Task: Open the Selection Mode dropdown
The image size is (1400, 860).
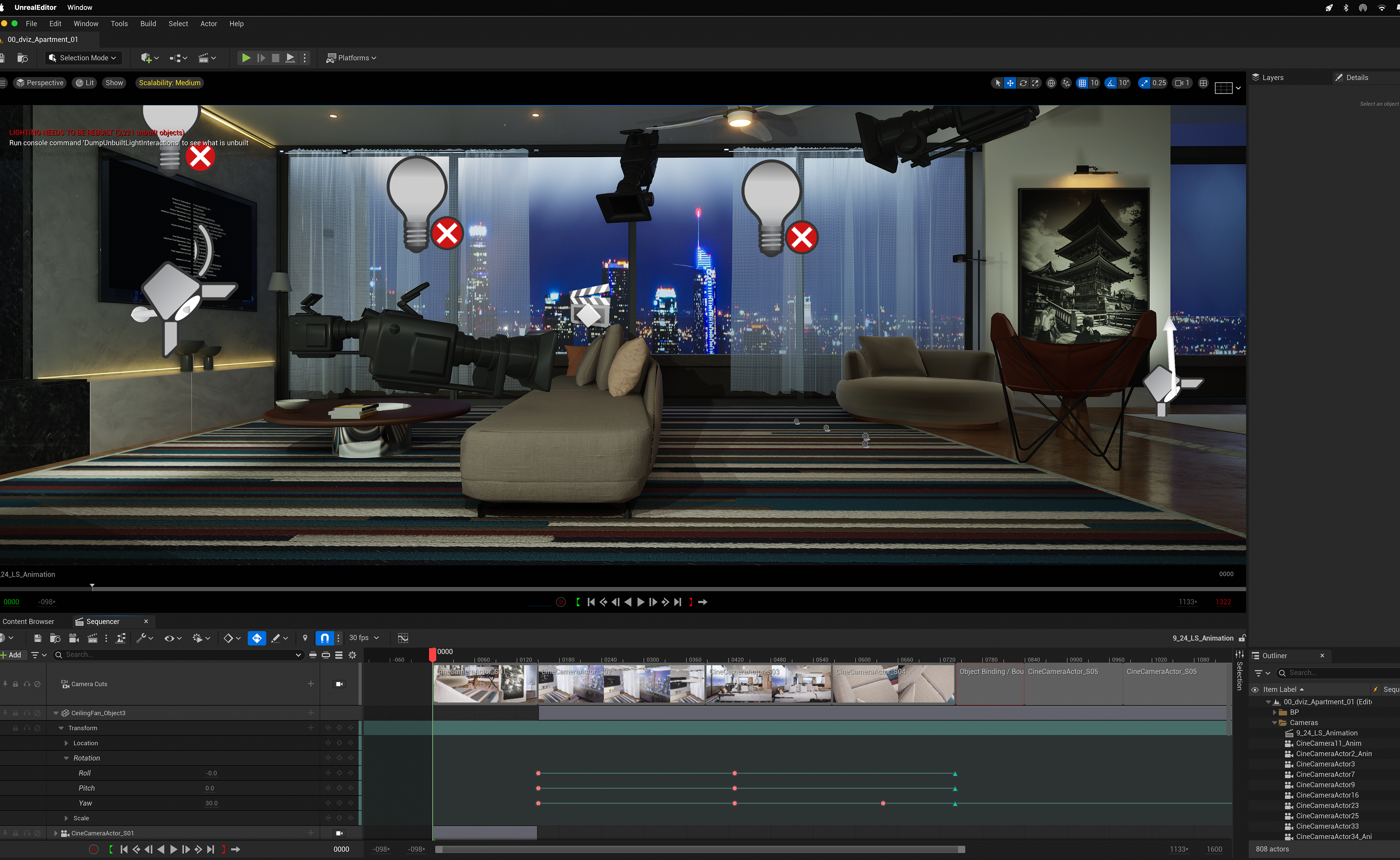Action: click(82, 58)
